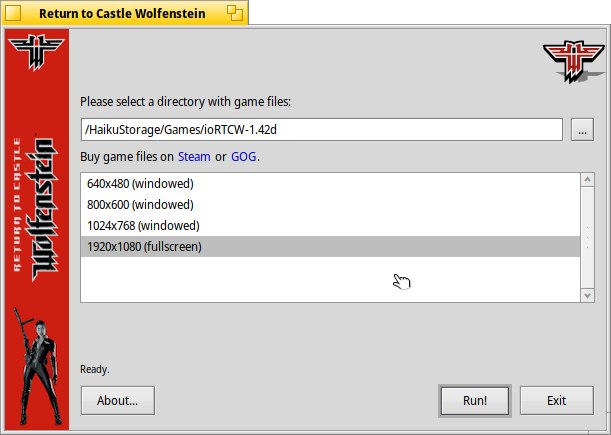611x435 pixels.
Task: Click the Exit button
Action: pyautogui.click(x=557, y=400)
